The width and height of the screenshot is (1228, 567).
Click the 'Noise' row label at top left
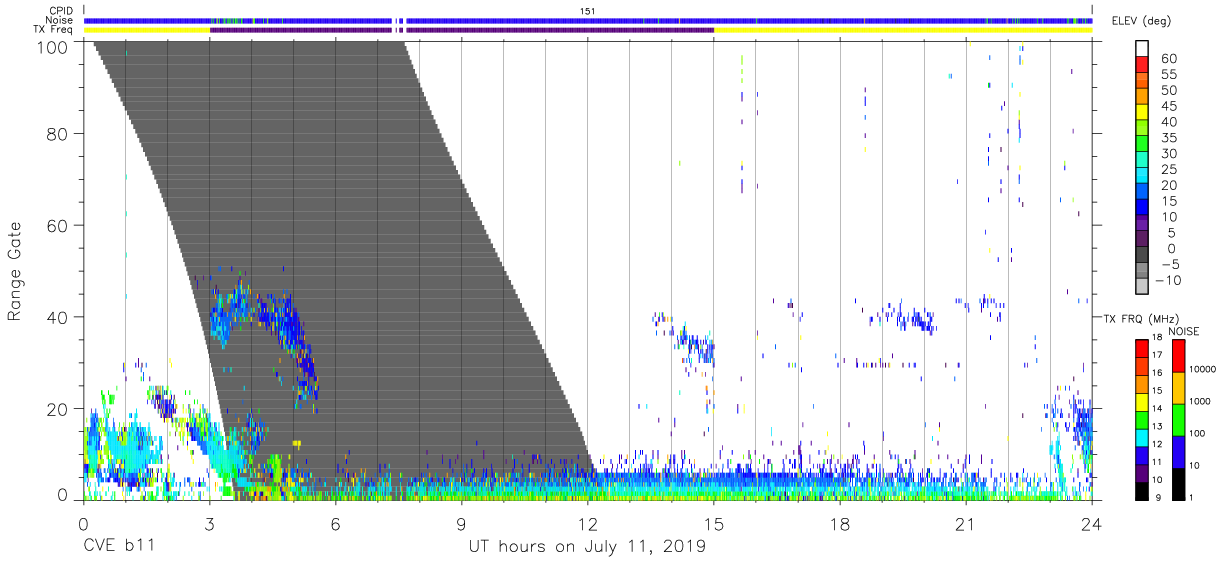(x=59, y=20)
